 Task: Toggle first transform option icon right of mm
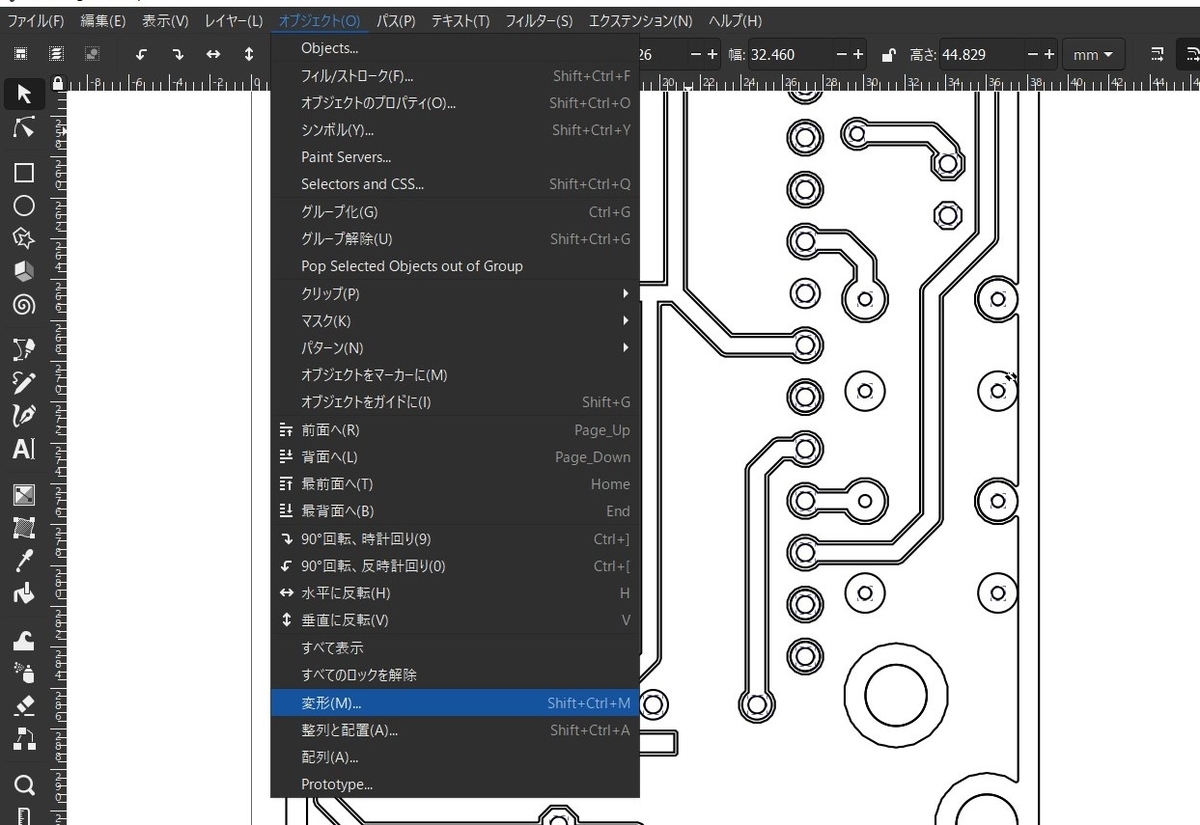(x=1157, y=54)
